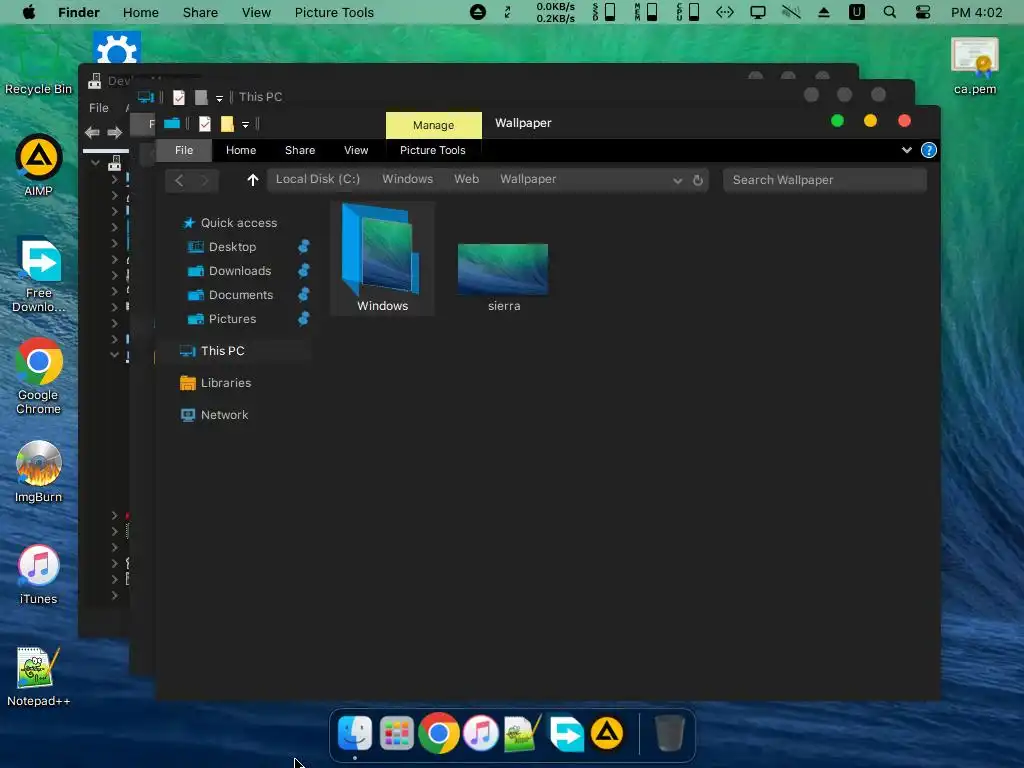Open Network in the navigation pane
The image size is (1024, 768).
tap(224, 415)
